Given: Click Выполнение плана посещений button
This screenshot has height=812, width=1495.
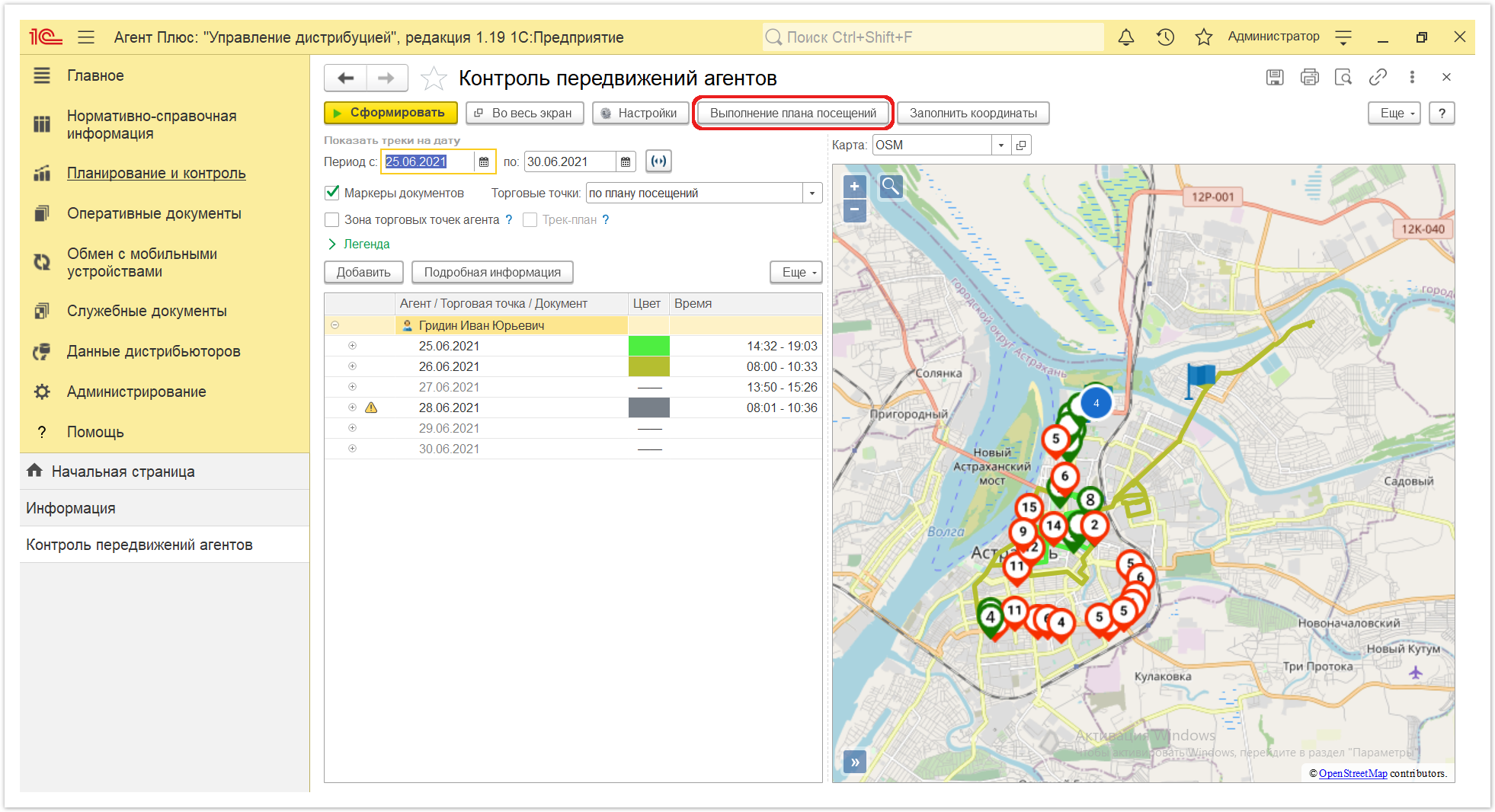Looking at the screenshot, I should click(793, 113).
